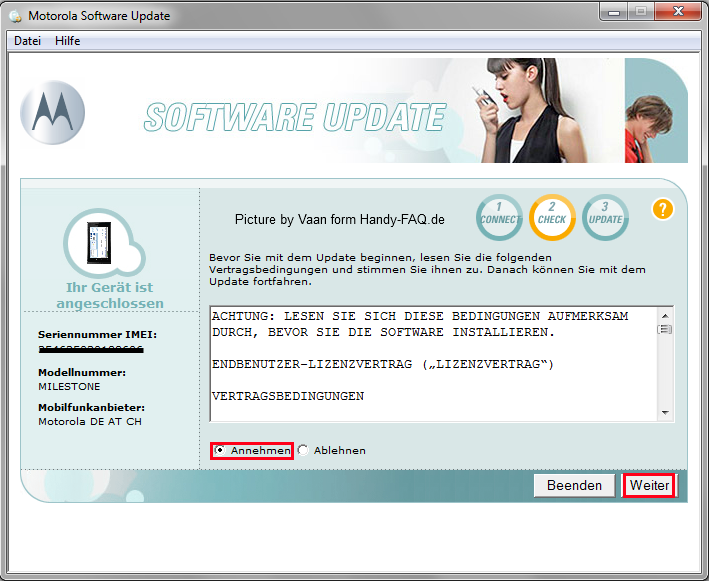Select the Ablehnen radio button
Image resolution: width=709 pixels, height=581 pixels.
pyautogui.click(x=303, y=451)
